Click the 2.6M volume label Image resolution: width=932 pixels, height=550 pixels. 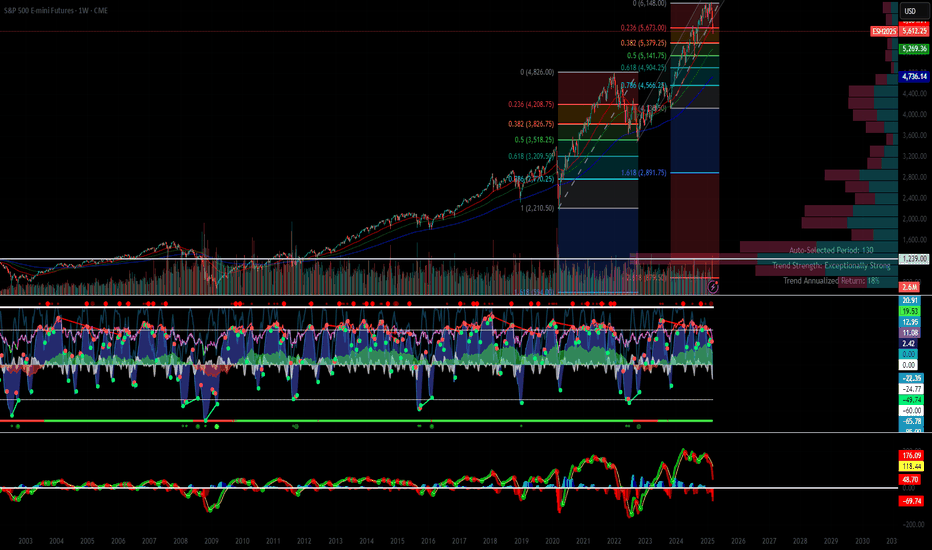click(x=909, y=287)
